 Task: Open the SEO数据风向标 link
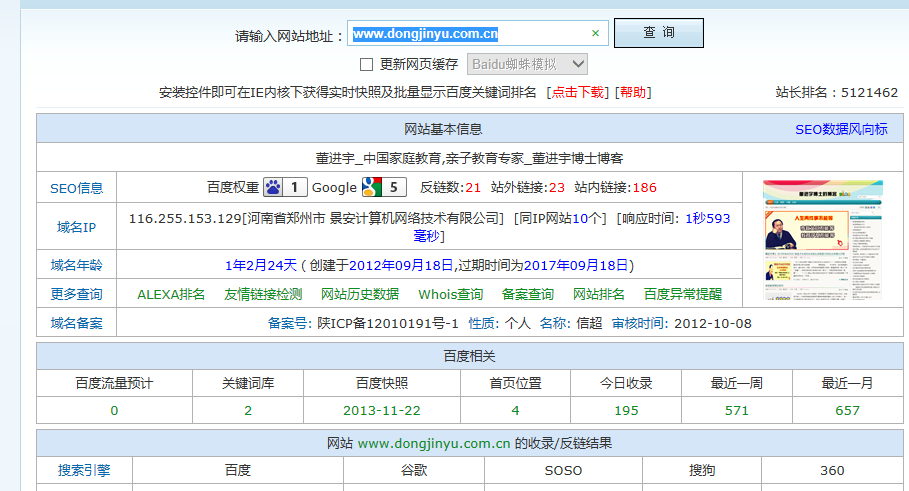(841, 129)
